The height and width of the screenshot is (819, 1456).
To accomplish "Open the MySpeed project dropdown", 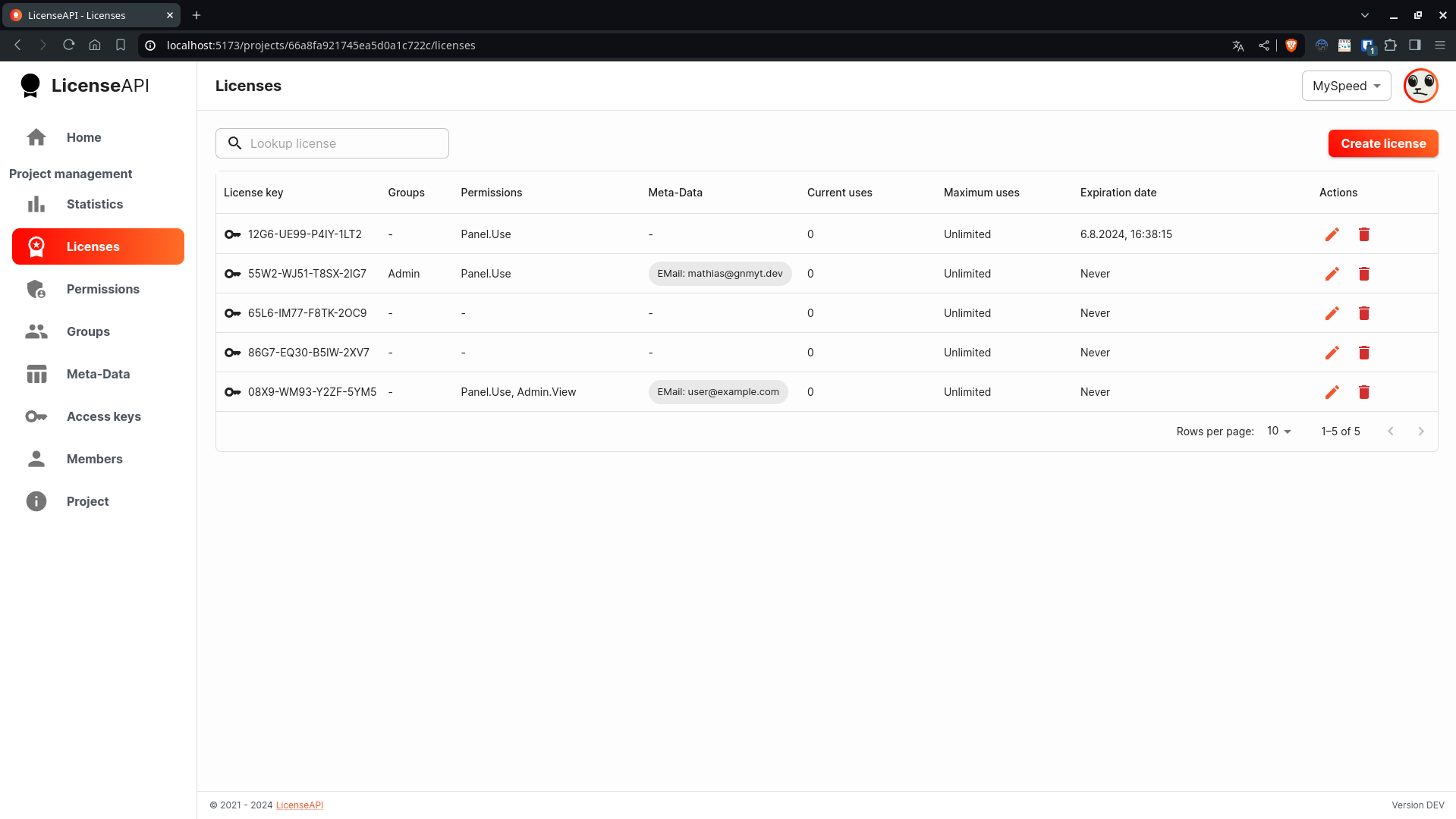I will click(1346, 86).
